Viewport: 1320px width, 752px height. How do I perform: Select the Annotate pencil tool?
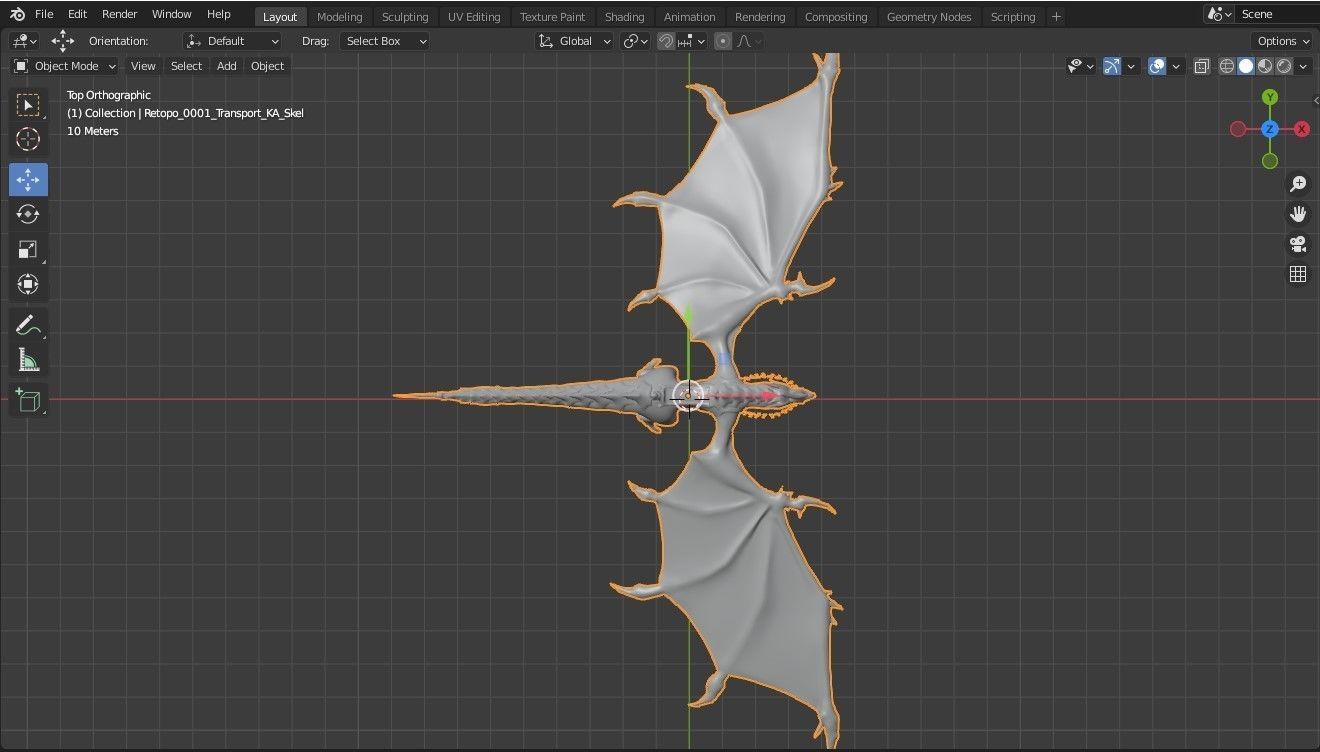pos(28,325)
